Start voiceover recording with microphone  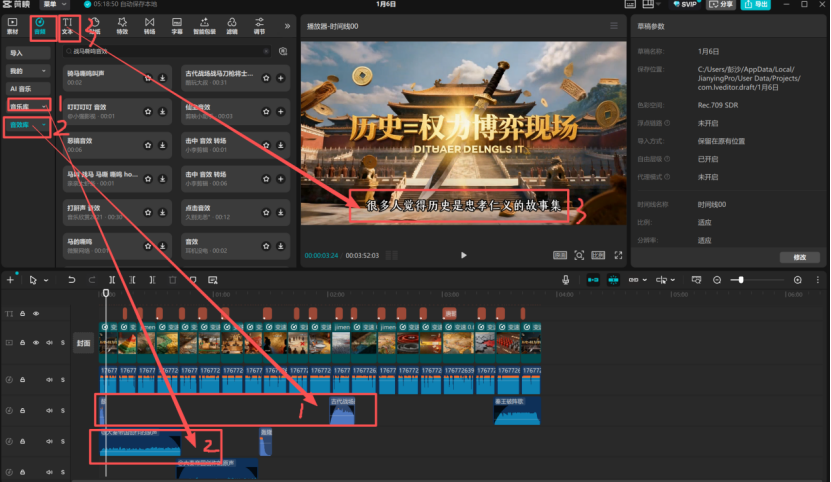(x=565, y=280)
